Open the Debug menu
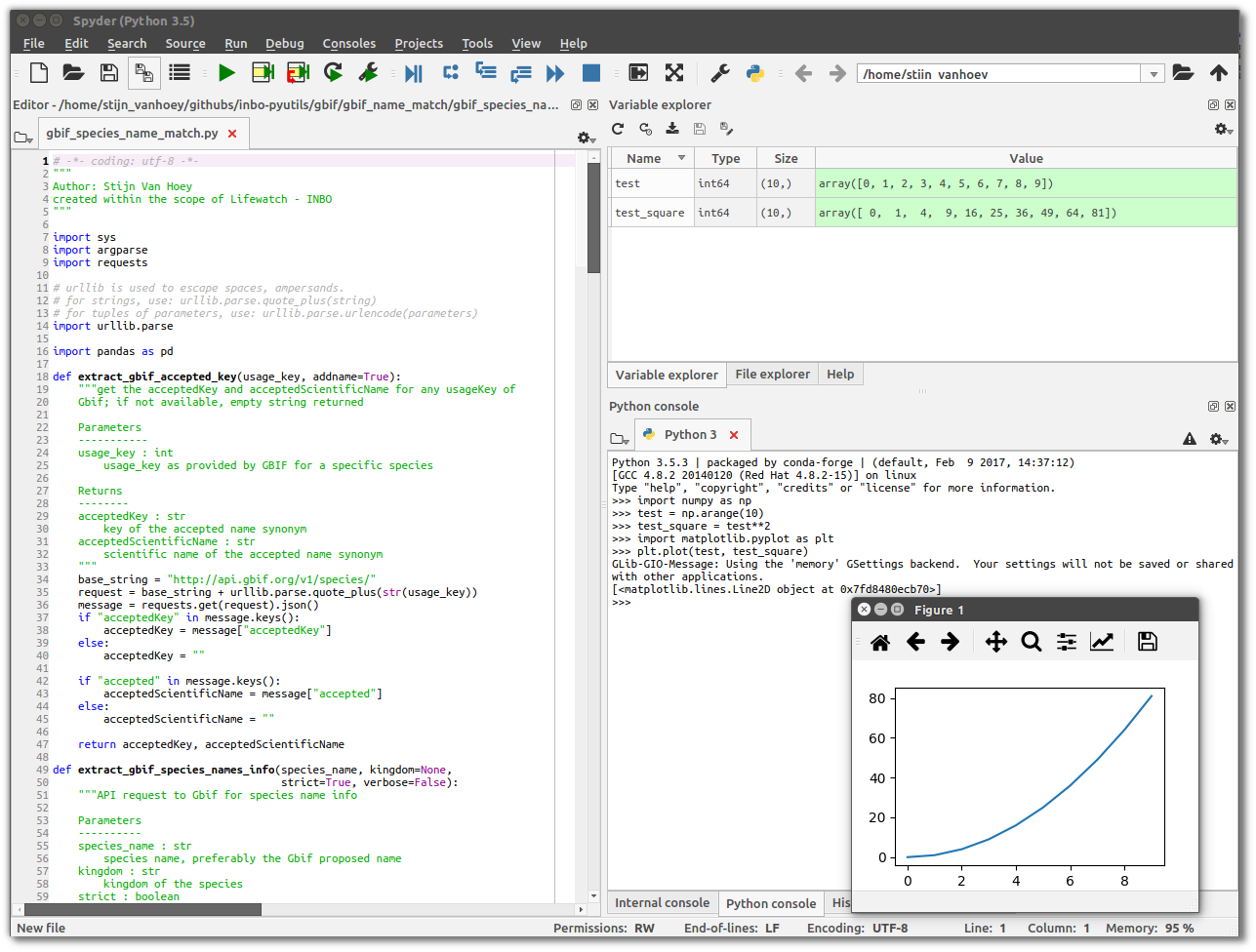Image resolution: width=1256 pixels, height=952 pixels. tap(285, 43)
